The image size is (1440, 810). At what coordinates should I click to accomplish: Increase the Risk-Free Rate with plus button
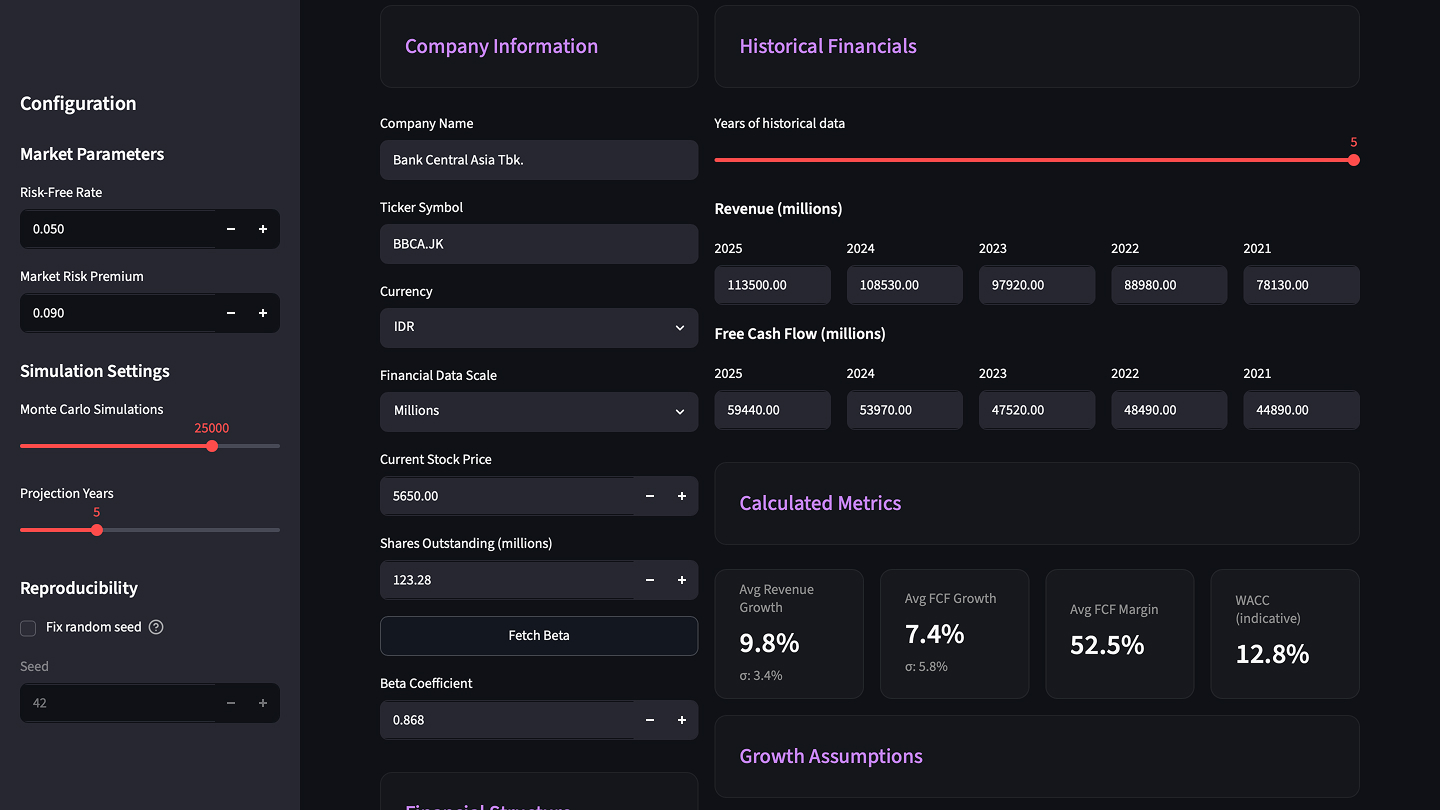click(263, 229)
